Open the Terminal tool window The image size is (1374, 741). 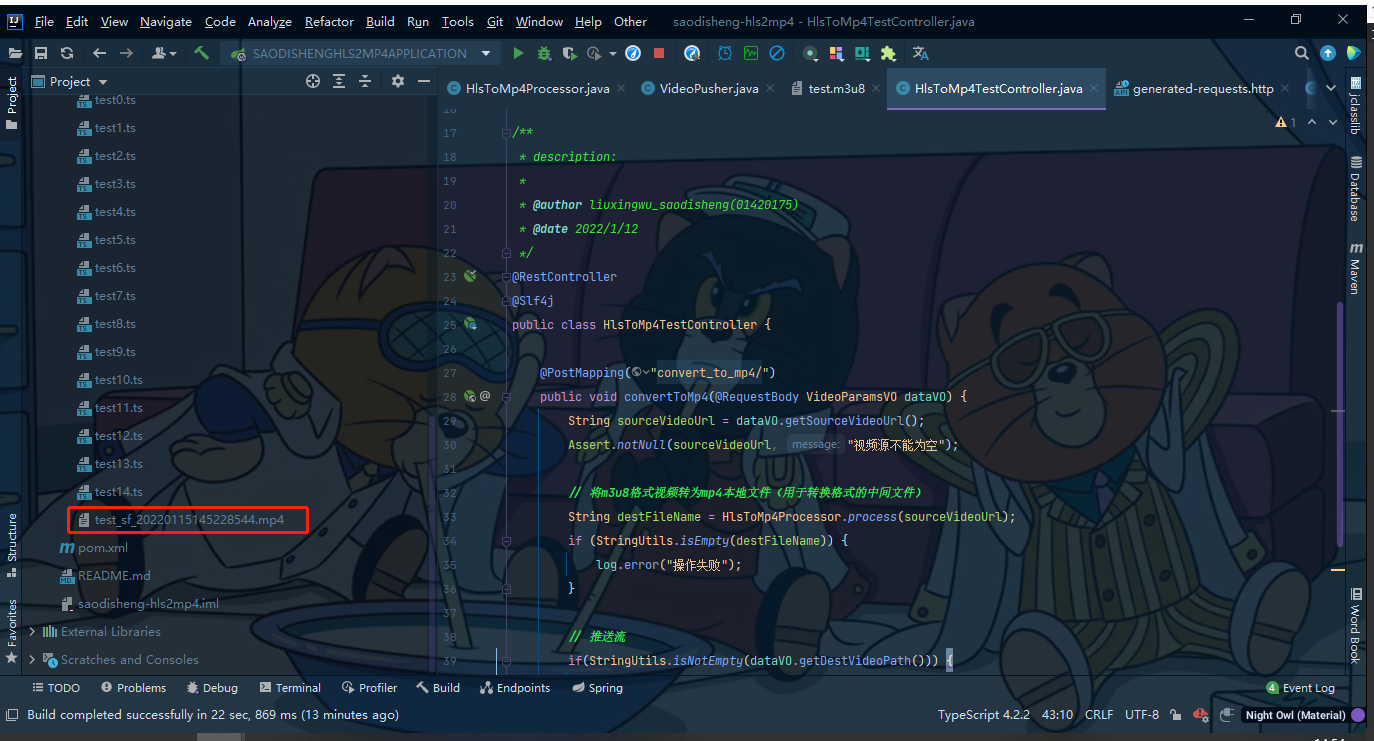290,687
